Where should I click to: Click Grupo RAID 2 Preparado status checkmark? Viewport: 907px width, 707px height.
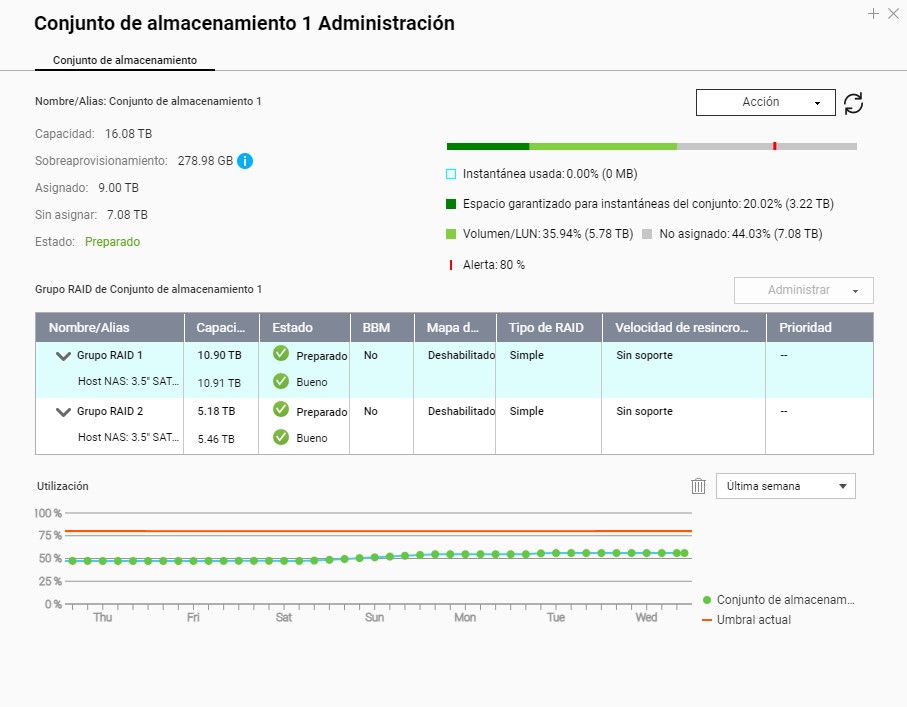(281, 410)
